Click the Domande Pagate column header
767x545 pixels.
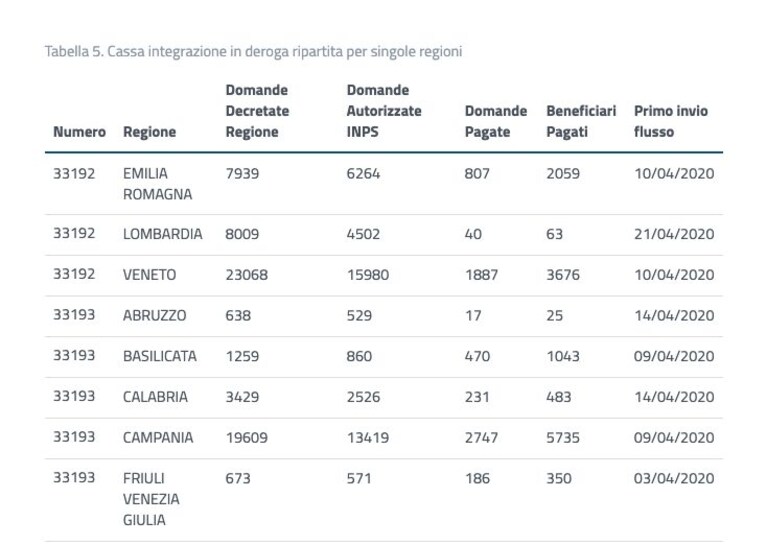click(x=496, y=121)
